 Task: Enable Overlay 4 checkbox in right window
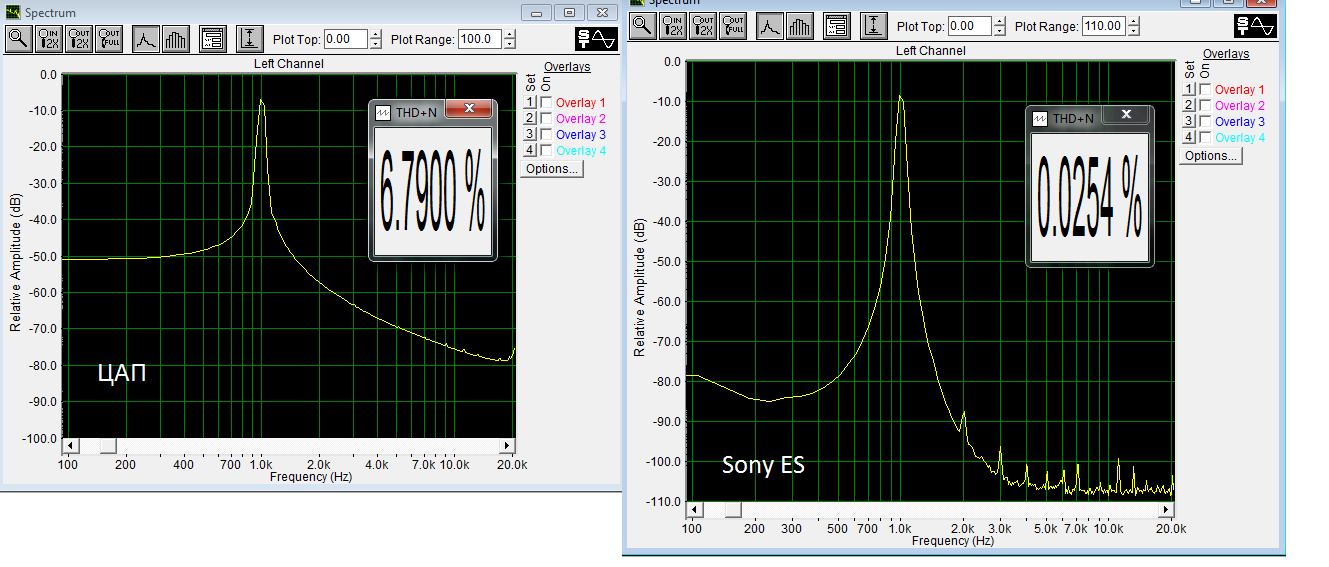click(x=1205, y=138)
